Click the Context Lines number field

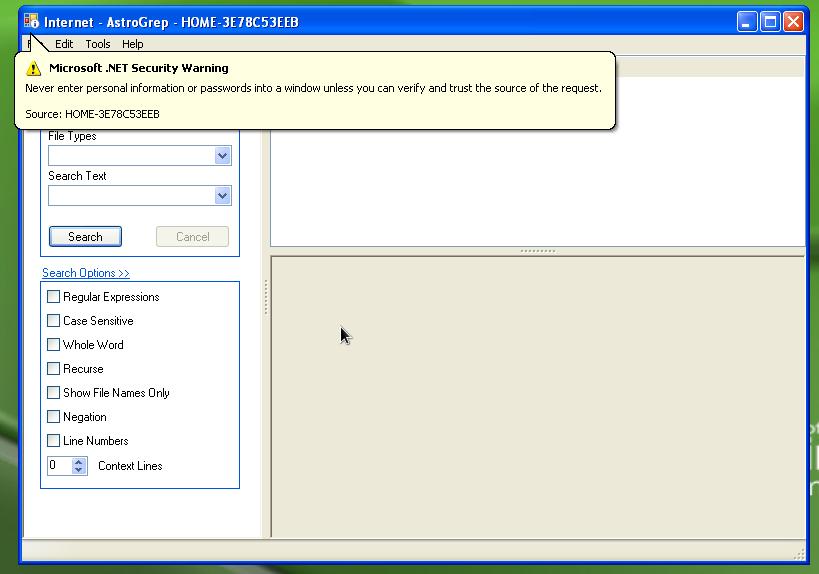click(x=60, y=465)
